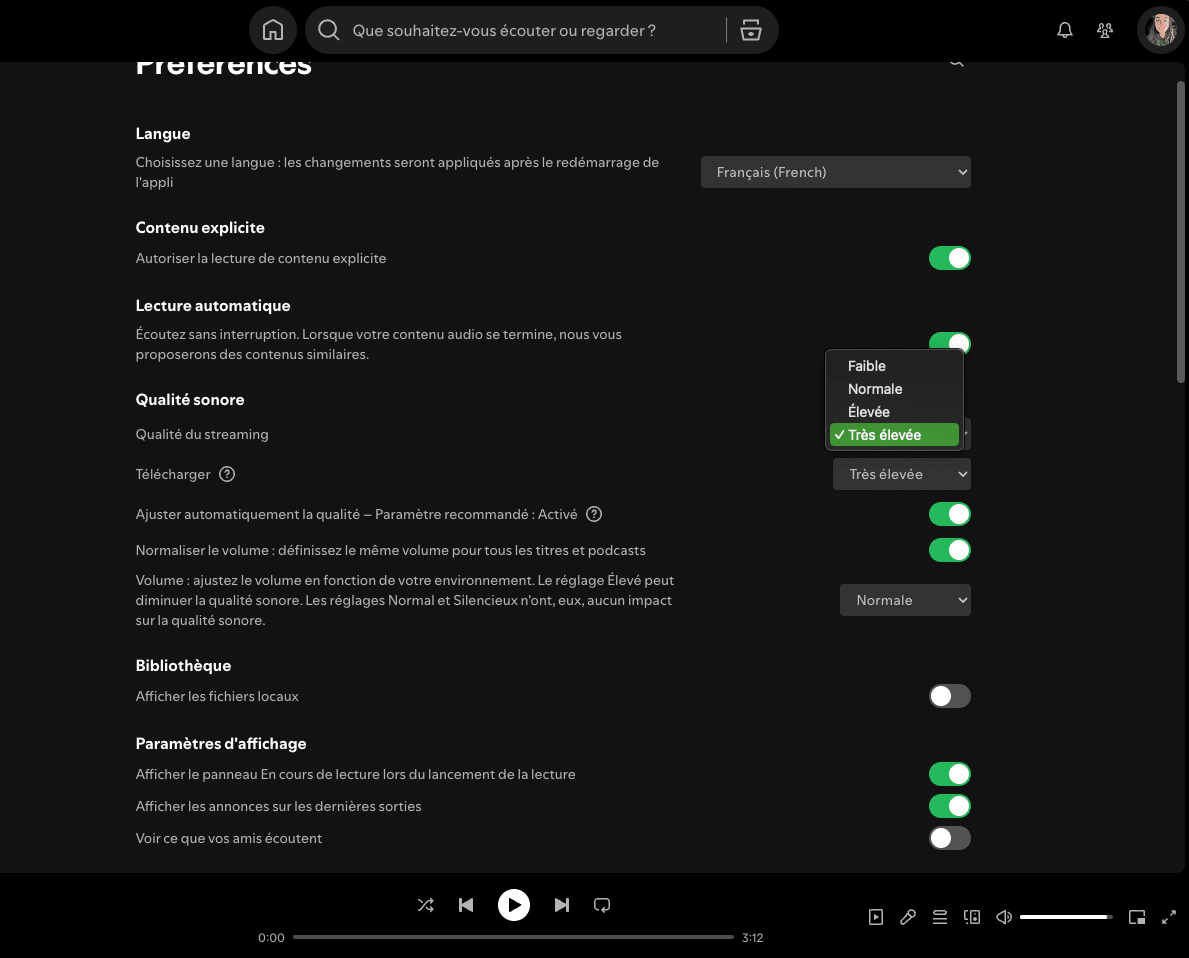Screen dimensions: 1189x958
Task: Adjust the volume slider
Action: 1065,917
